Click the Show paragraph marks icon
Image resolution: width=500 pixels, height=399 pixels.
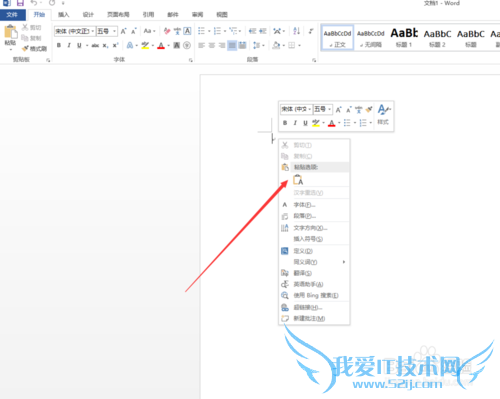pyautogui.click(x=311, y=31)
